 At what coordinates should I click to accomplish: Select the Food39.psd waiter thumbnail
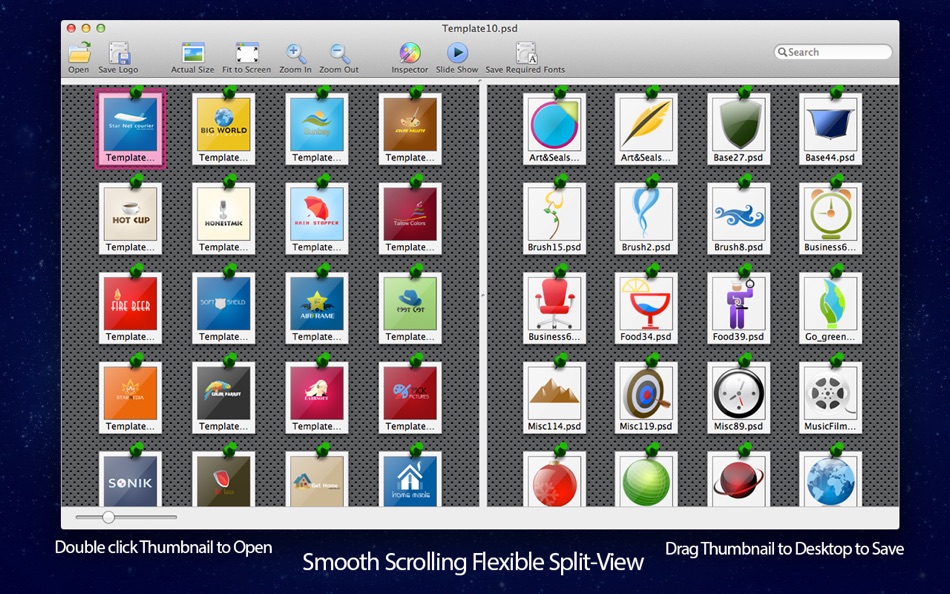tap(739, 307)
